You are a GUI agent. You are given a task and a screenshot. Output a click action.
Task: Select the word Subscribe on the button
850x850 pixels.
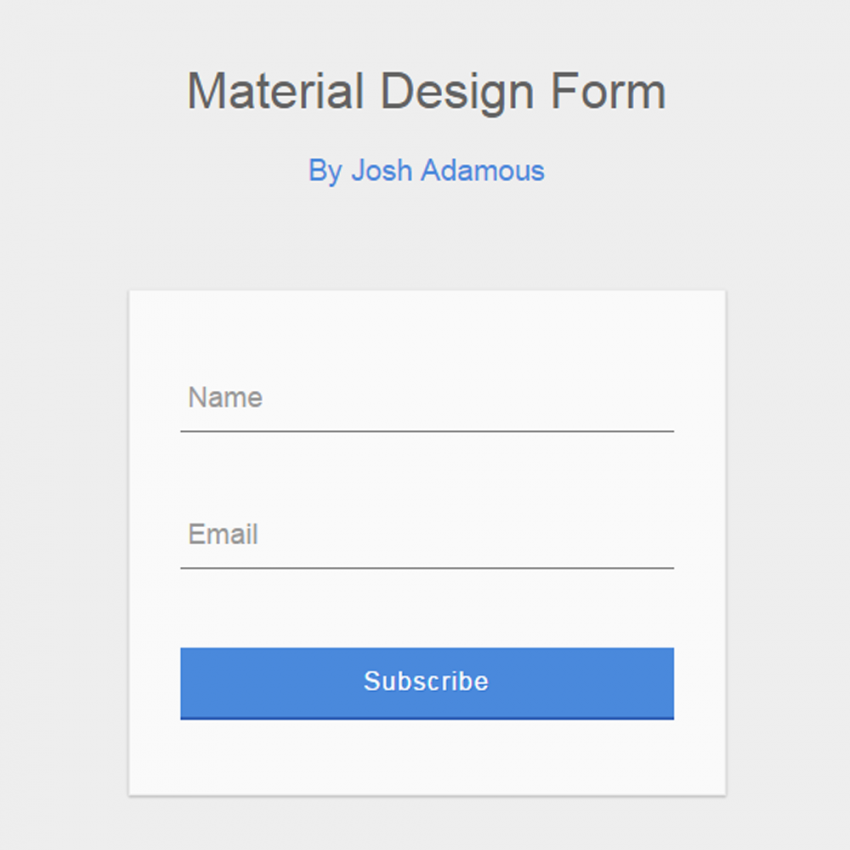(x=426, y=682)
